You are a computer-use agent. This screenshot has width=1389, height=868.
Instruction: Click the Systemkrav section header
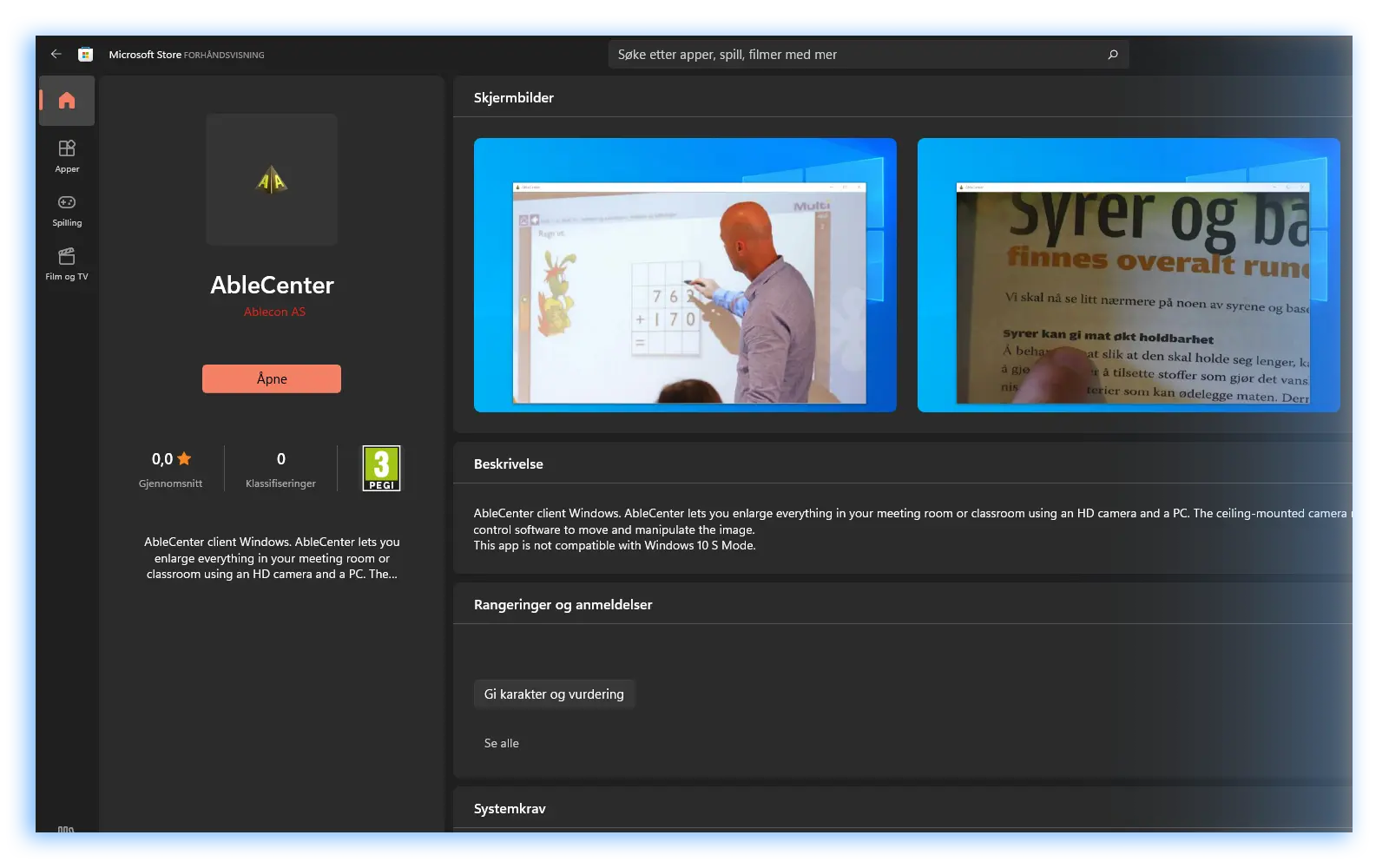(510, 809)
